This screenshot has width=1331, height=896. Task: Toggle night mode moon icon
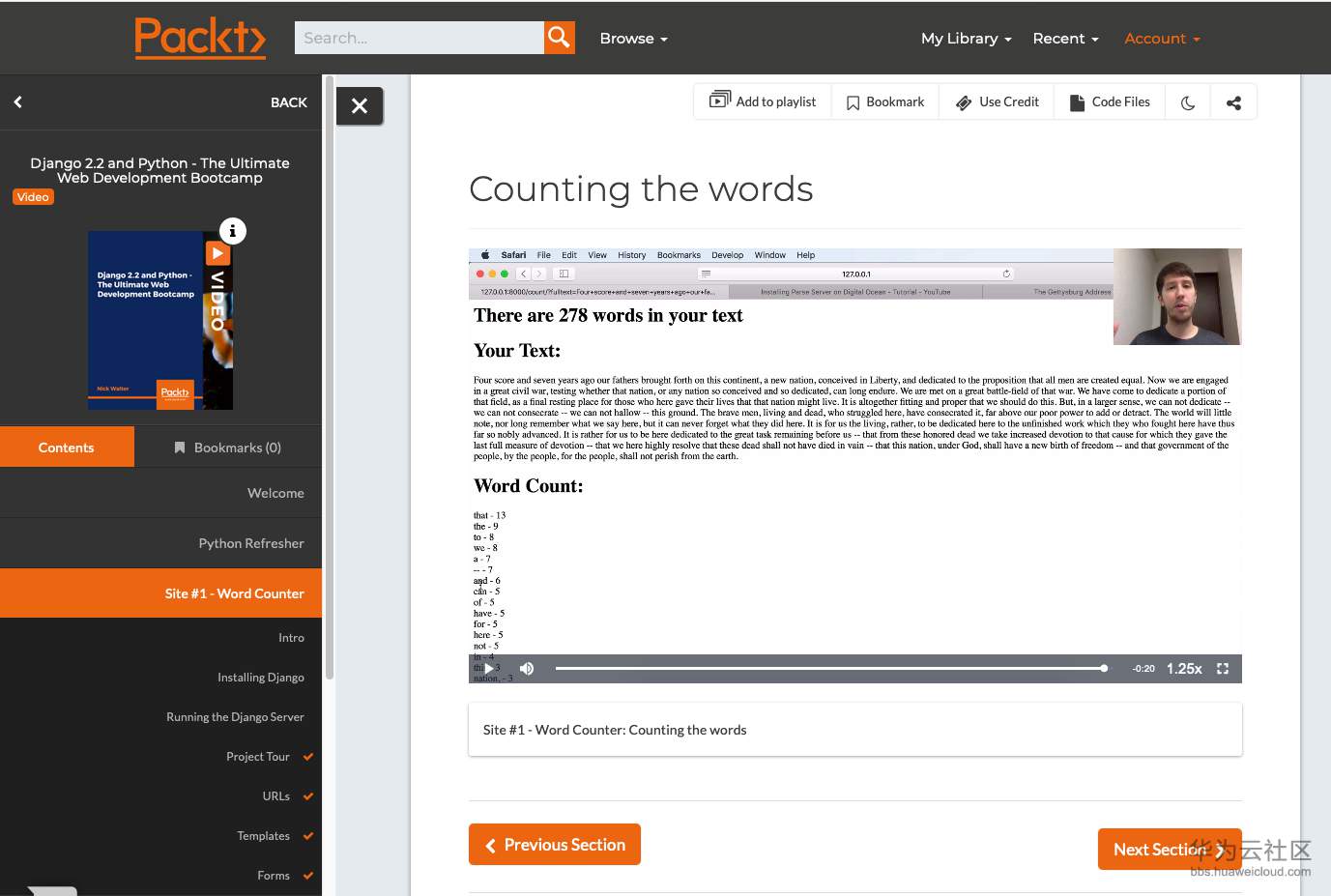point(1188,102)
